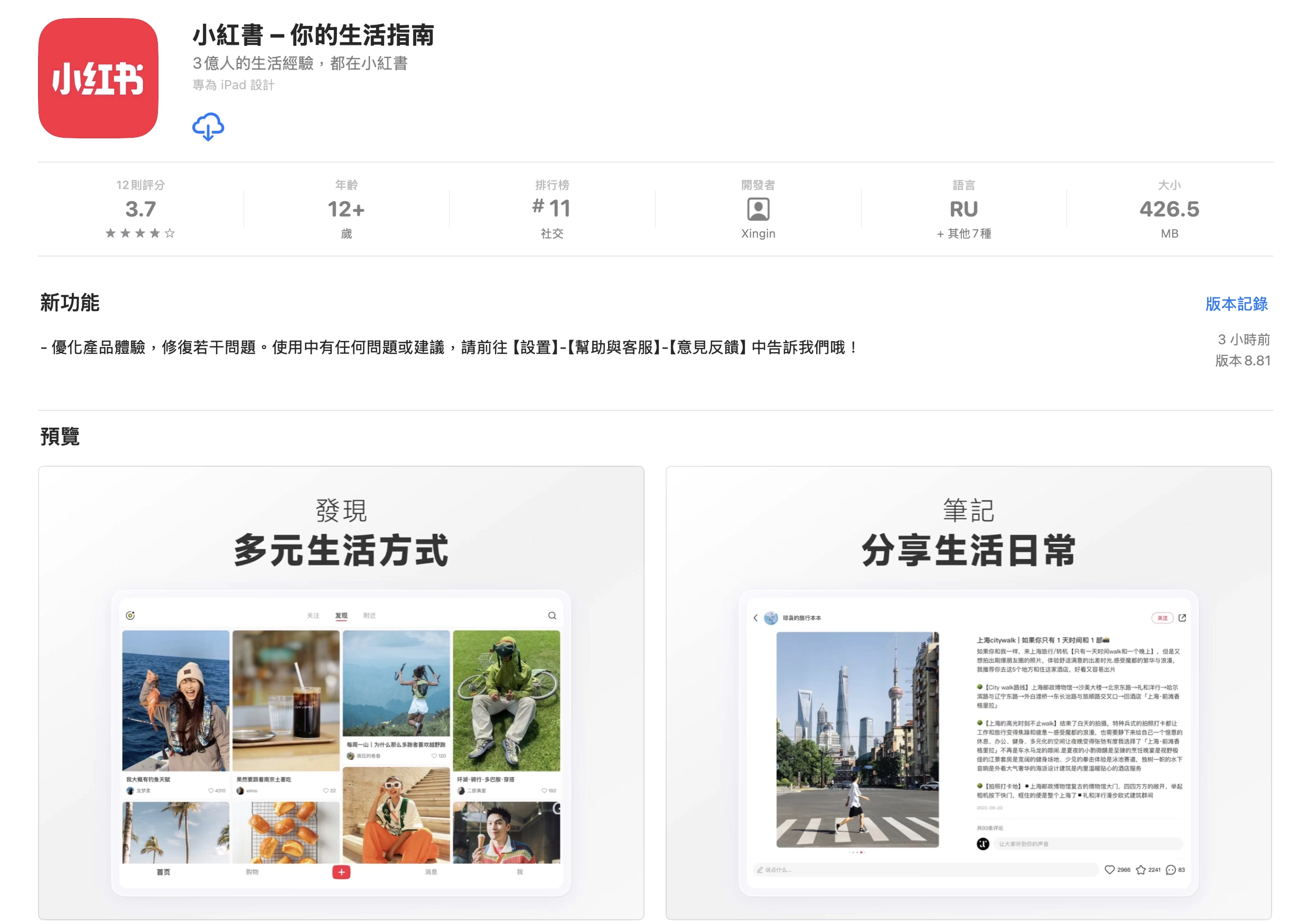Click the 说点什么 comment field in preview

926,869
